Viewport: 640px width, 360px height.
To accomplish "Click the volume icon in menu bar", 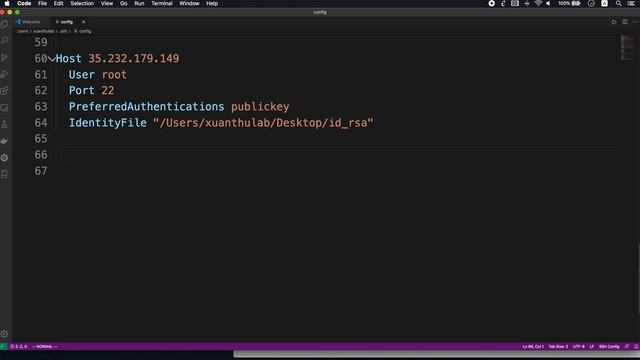I will click(x=548, y=3).
